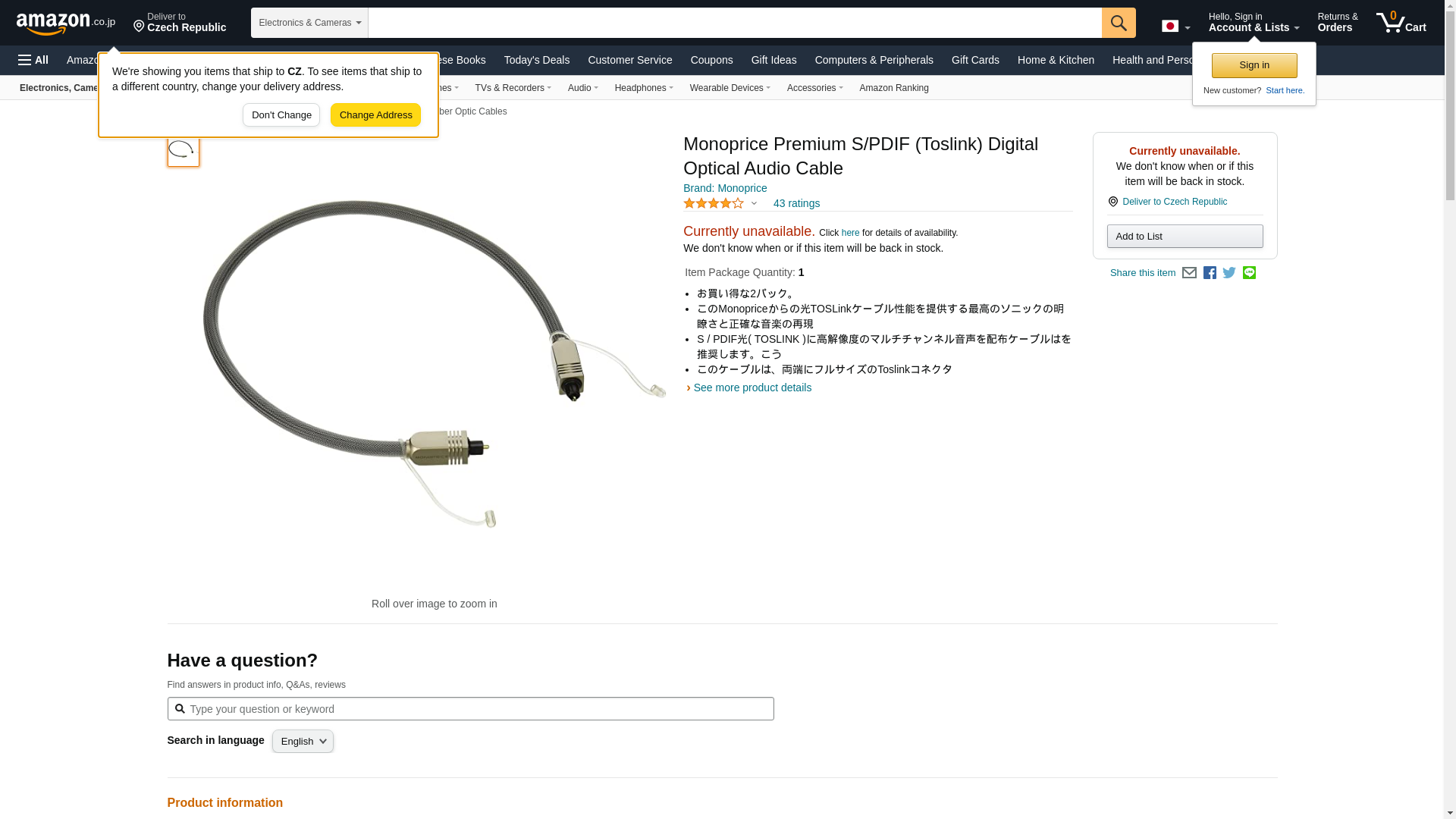Open the shopping cart icon
Screen dimensions: 1456x819
(1401, 22)
